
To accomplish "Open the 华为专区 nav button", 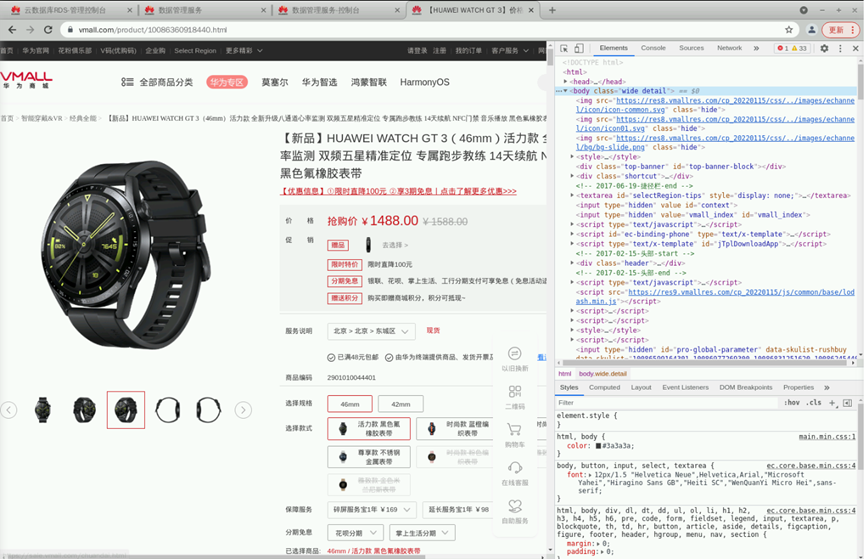I will coord(227,82).
